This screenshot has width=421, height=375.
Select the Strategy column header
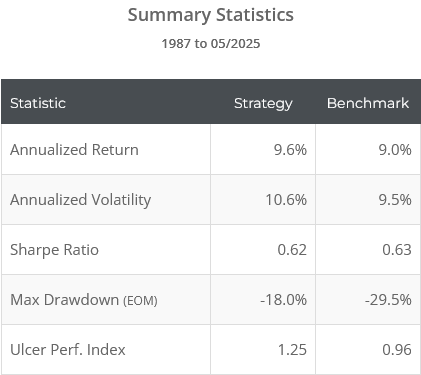pyautogui.click(x=263, y=104)
